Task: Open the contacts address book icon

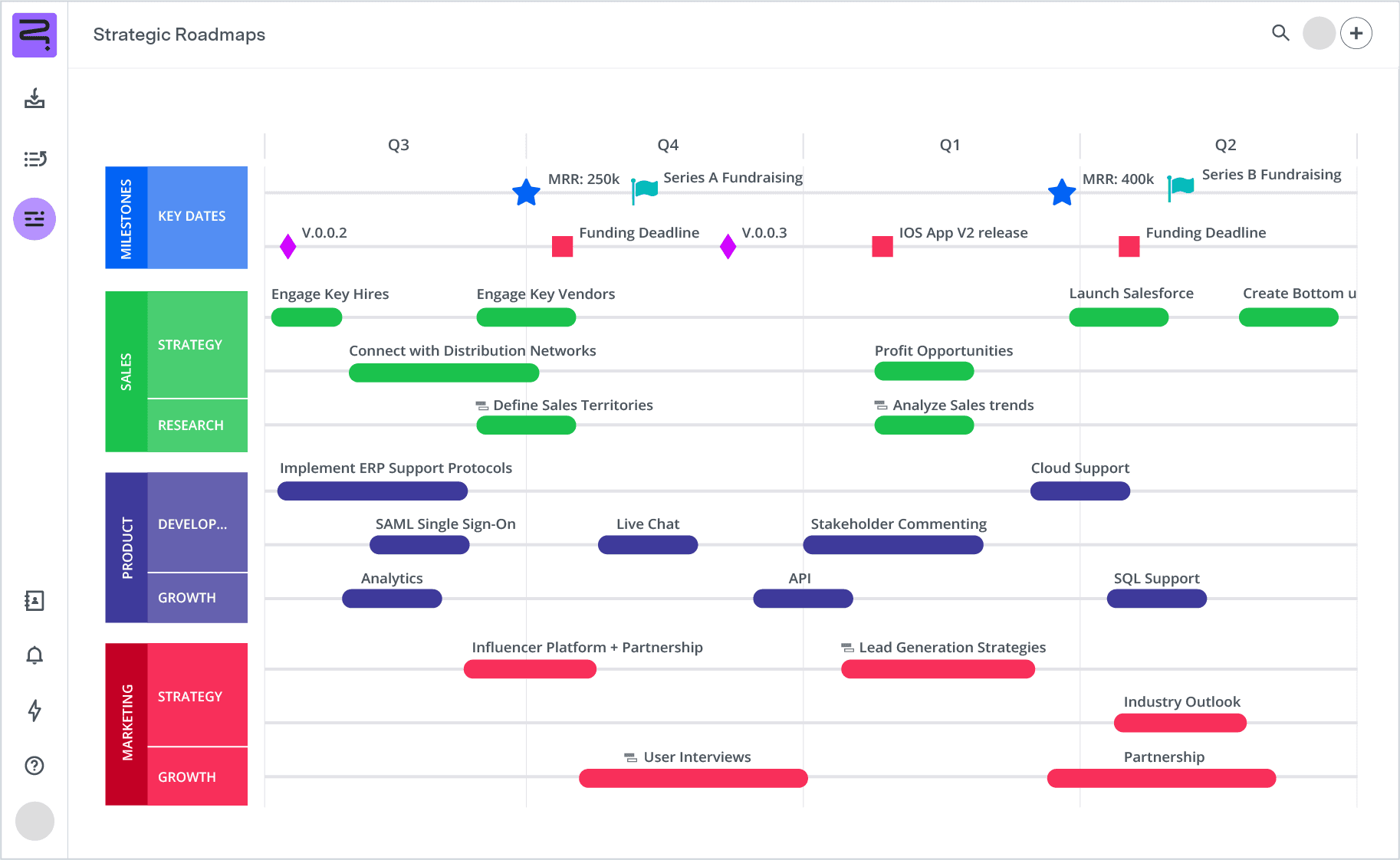Action: (35, 601)
